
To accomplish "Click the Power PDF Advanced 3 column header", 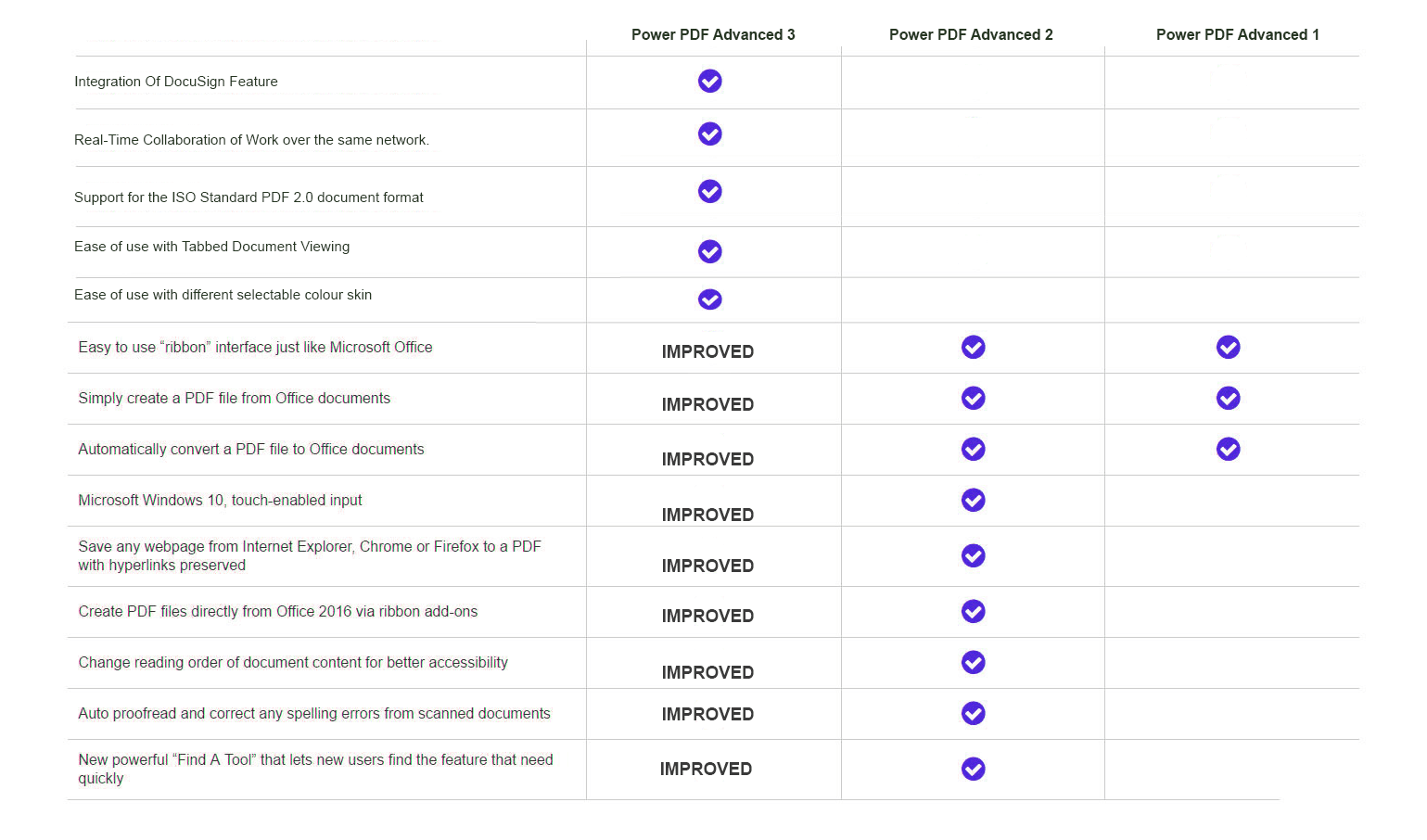I will (x=713, y=34).
